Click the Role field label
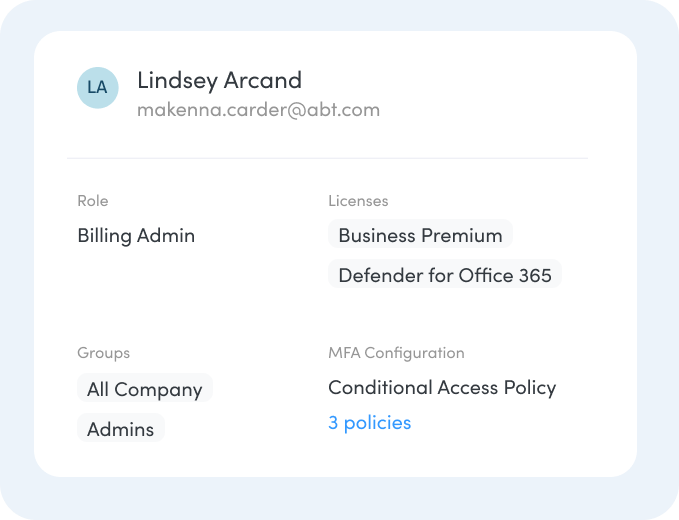 click(x=92, y=201)
